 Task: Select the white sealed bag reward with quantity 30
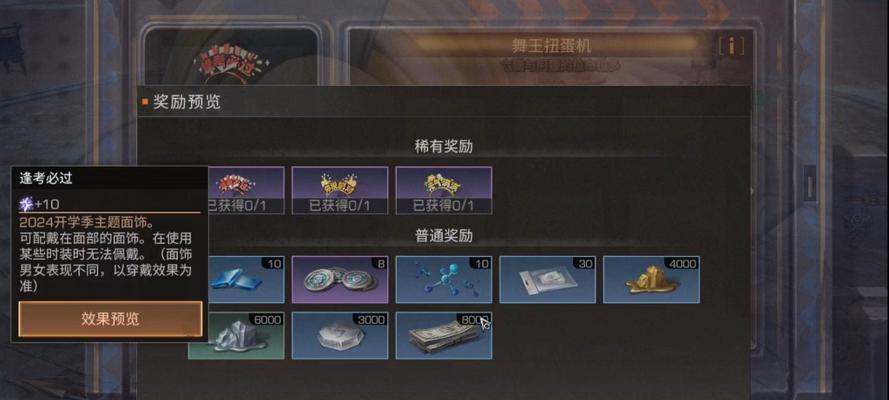pos(547,279)
